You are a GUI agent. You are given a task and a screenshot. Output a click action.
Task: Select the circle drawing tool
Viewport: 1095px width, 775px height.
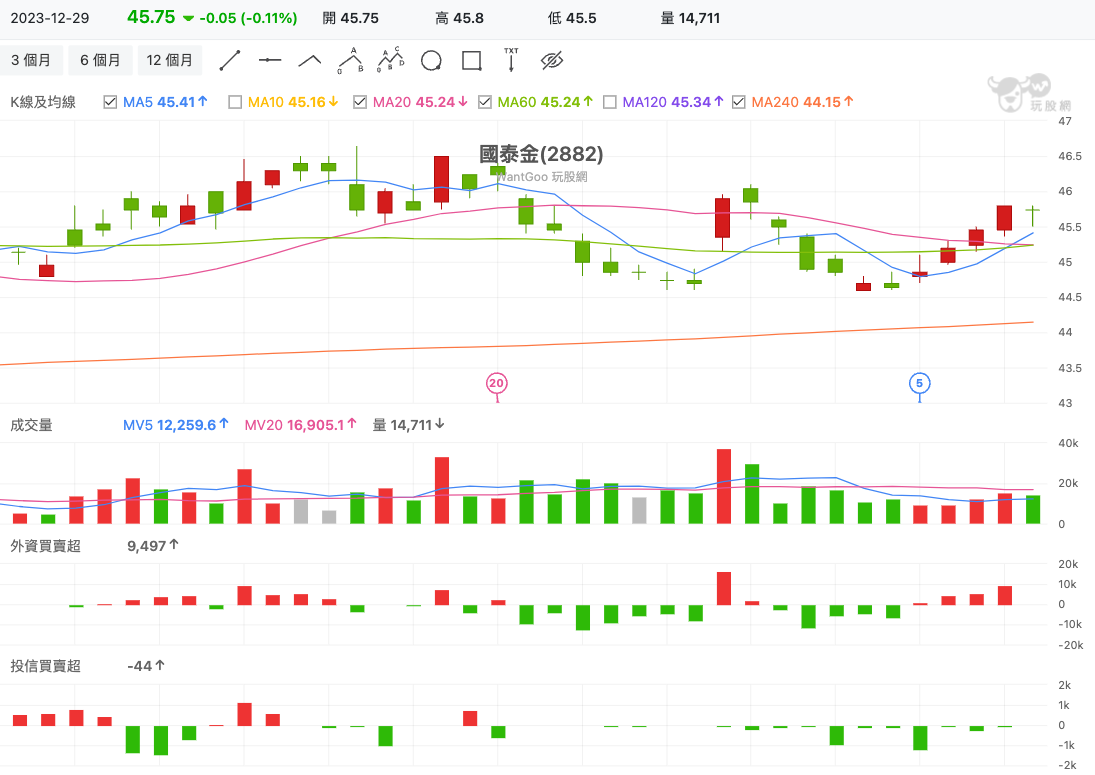431,61
